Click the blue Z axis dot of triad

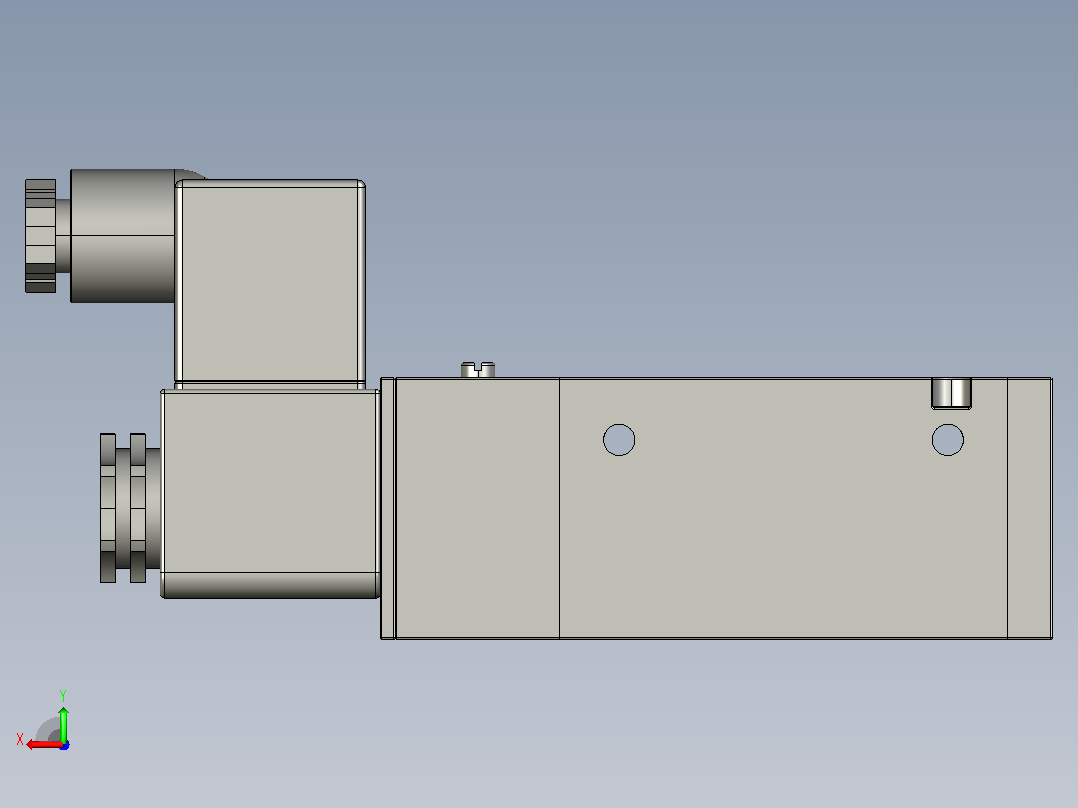pos(65,745)
